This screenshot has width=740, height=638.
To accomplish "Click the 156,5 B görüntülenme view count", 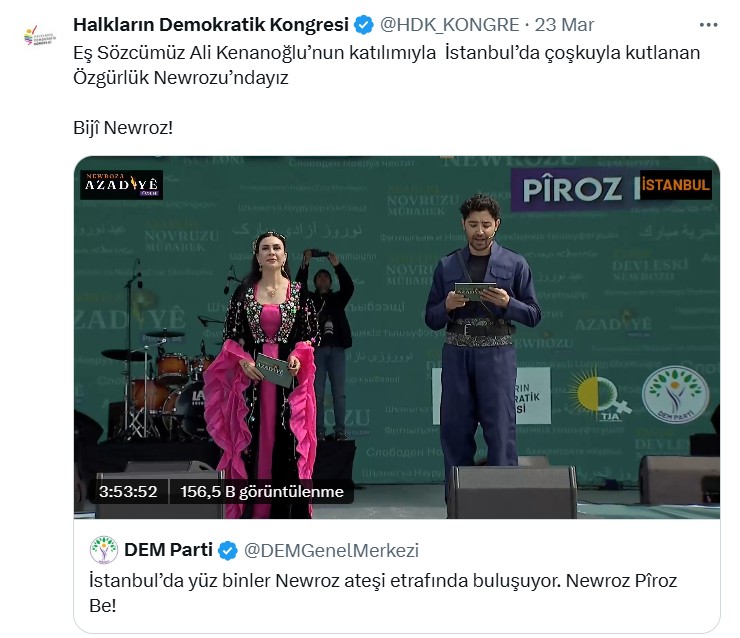I will click(262, 492).
